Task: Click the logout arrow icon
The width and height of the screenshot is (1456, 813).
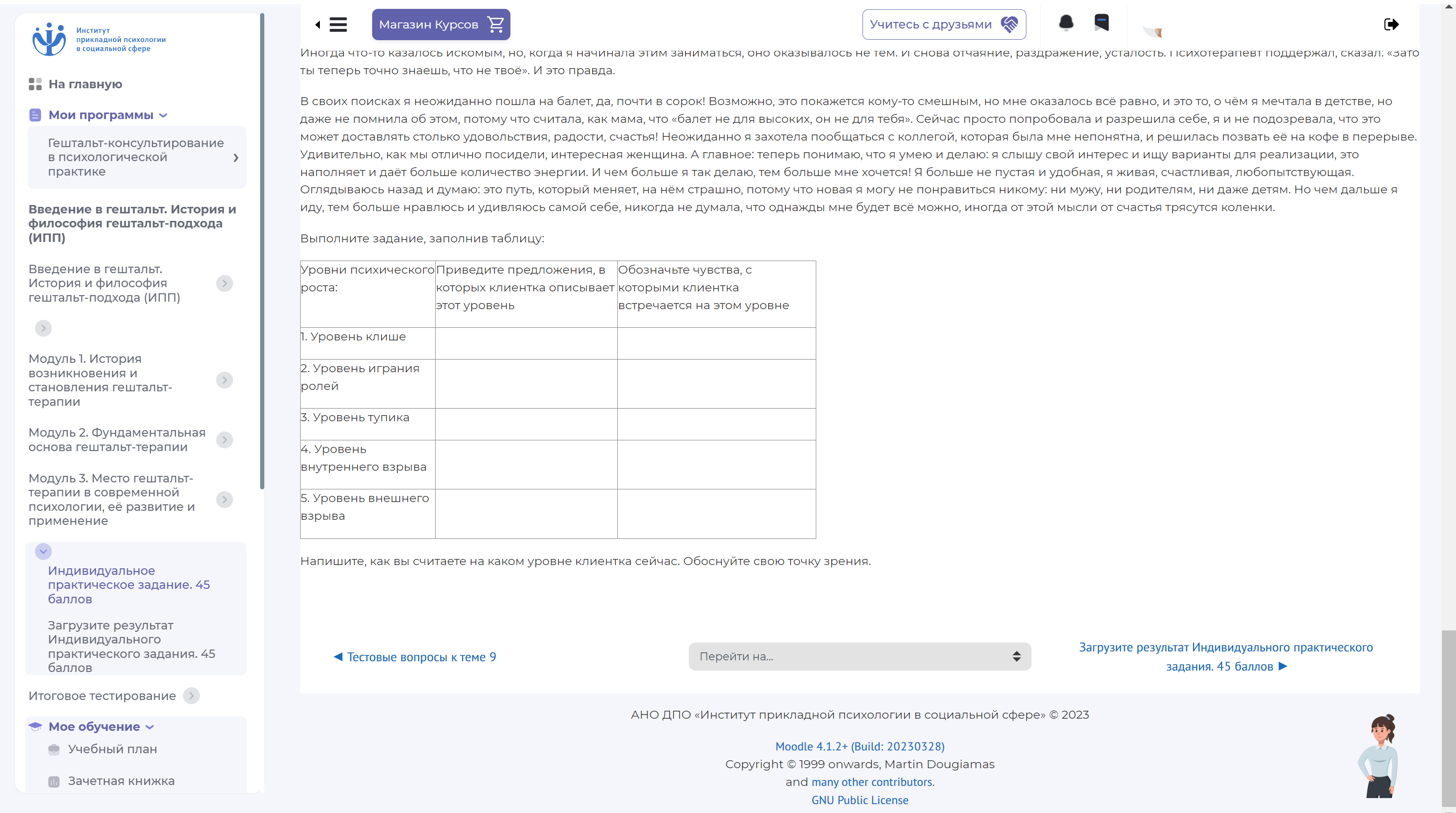Action: coord(1391,24)
